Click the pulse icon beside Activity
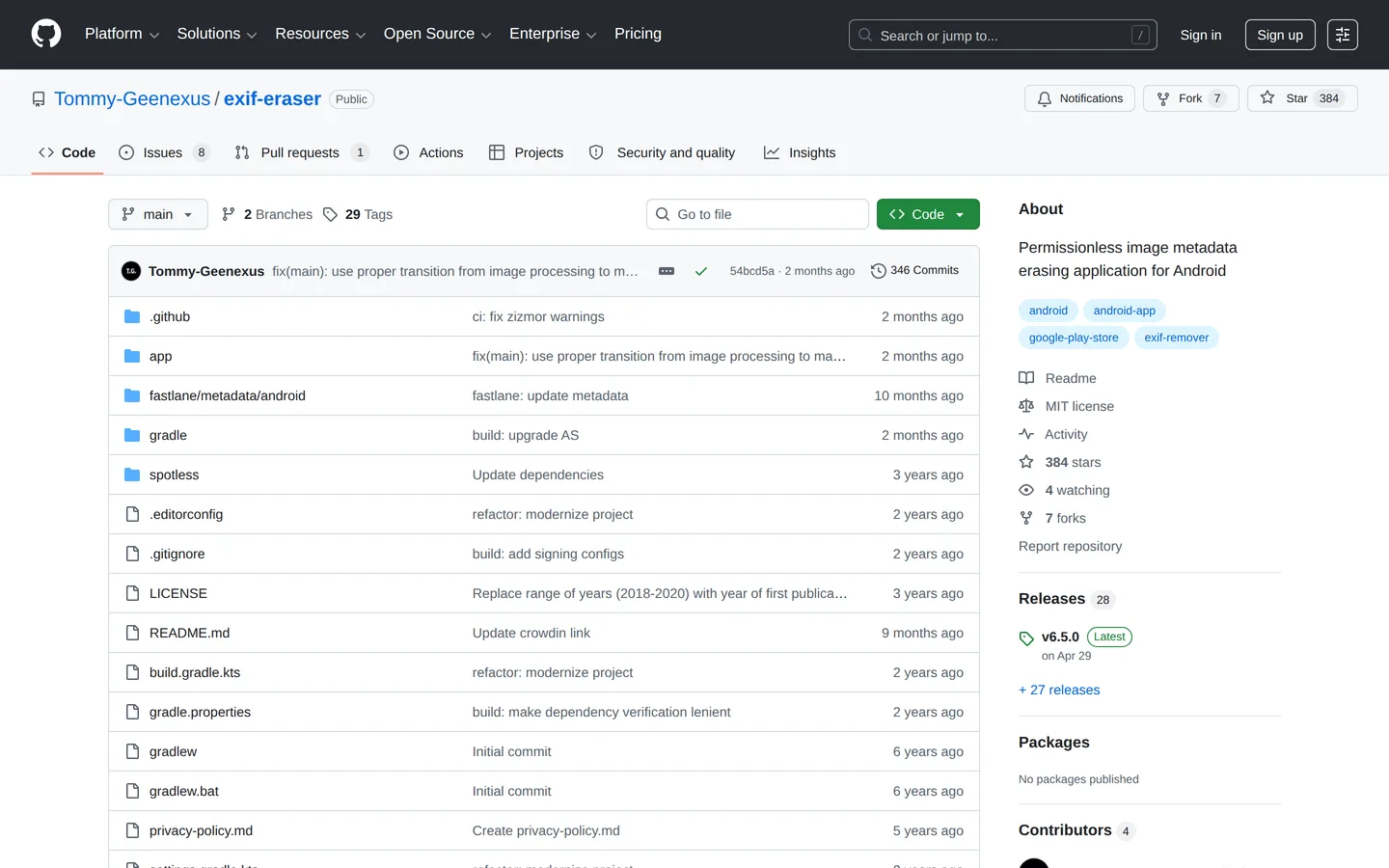 click(x=1026, y=434)
